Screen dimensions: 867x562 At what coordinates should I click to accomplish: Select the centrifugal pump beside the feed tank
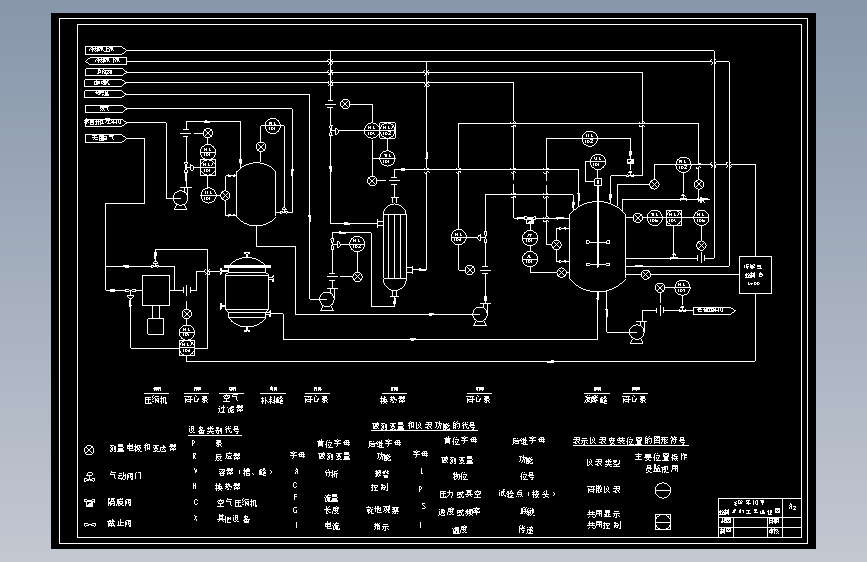tap(180, 198)
